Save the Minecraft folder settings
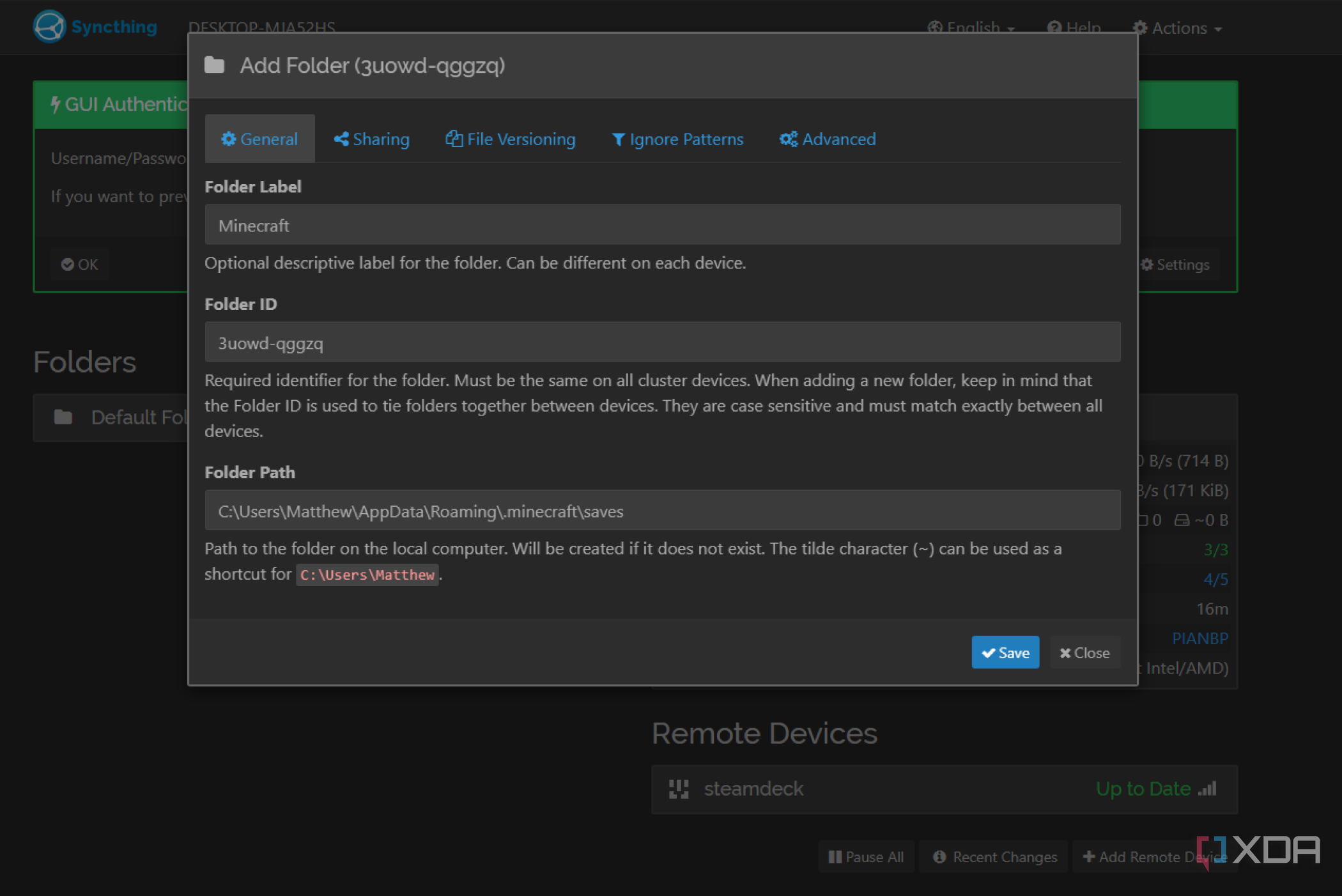 pos(1005,653)
